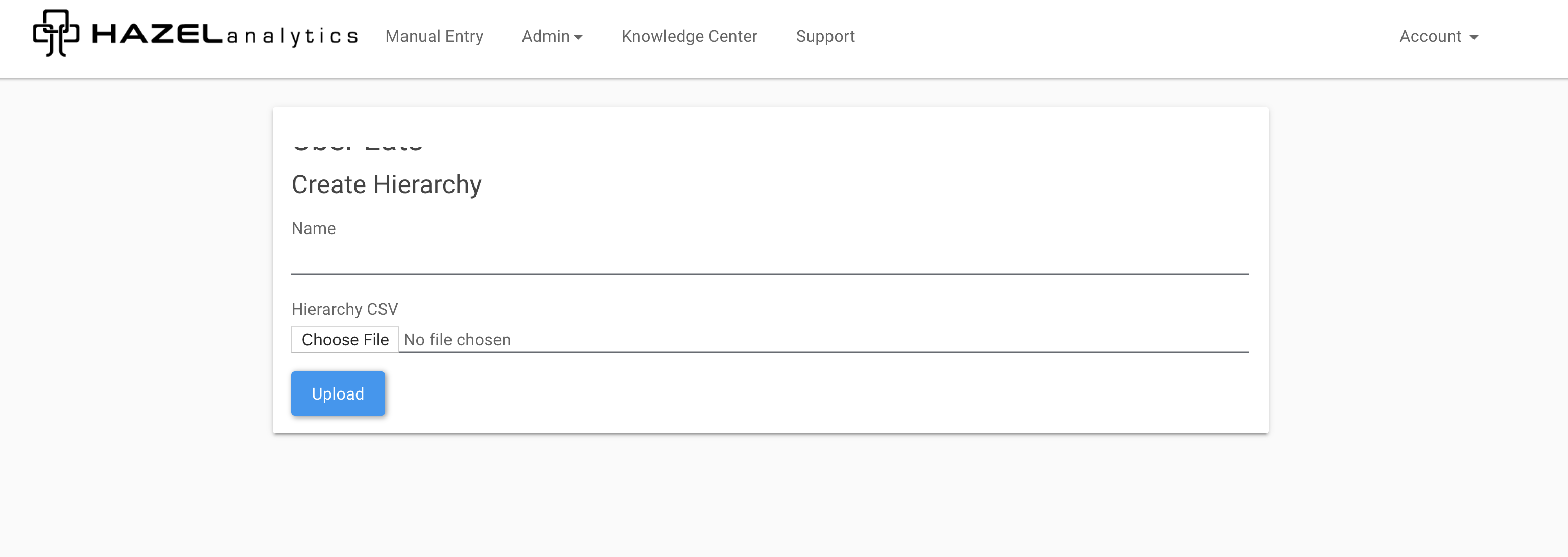Viewport: 1568px width, 557px height.
Task: Click the Choose File button
Action: [x=345, y=340]
